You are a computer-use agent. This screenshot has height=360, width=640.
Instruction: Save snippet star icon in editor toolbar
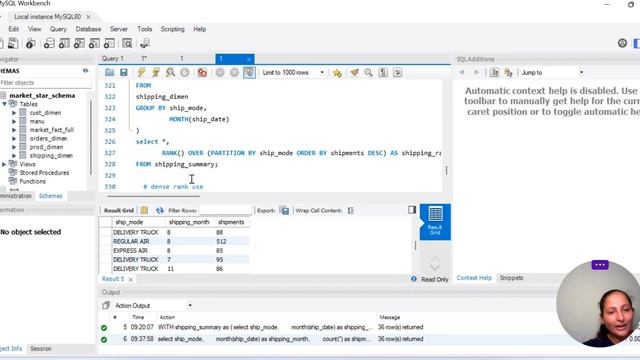[337, 73]
